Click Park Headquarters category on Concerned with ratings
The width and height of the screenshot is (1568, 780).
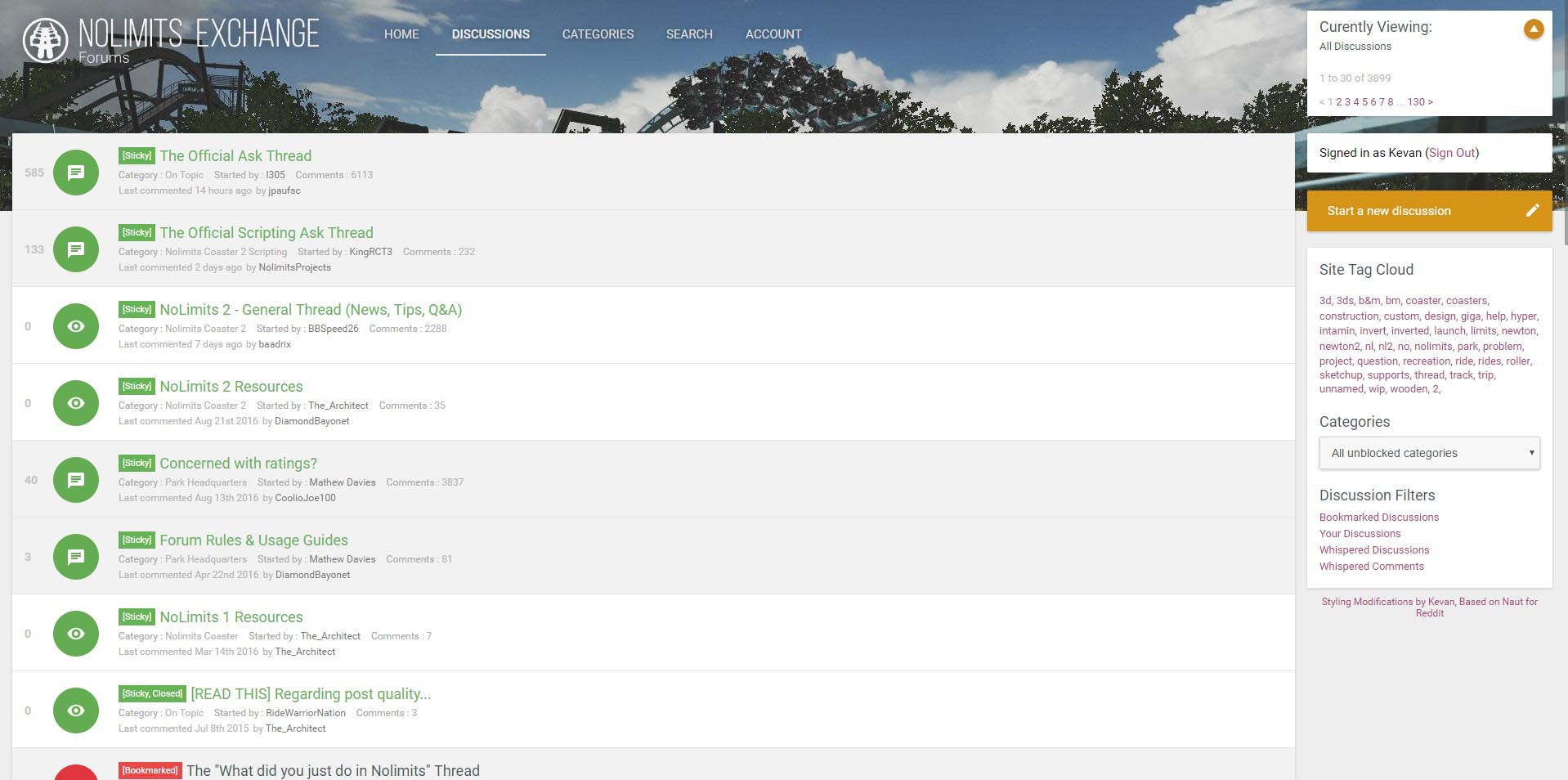point(205,482)
